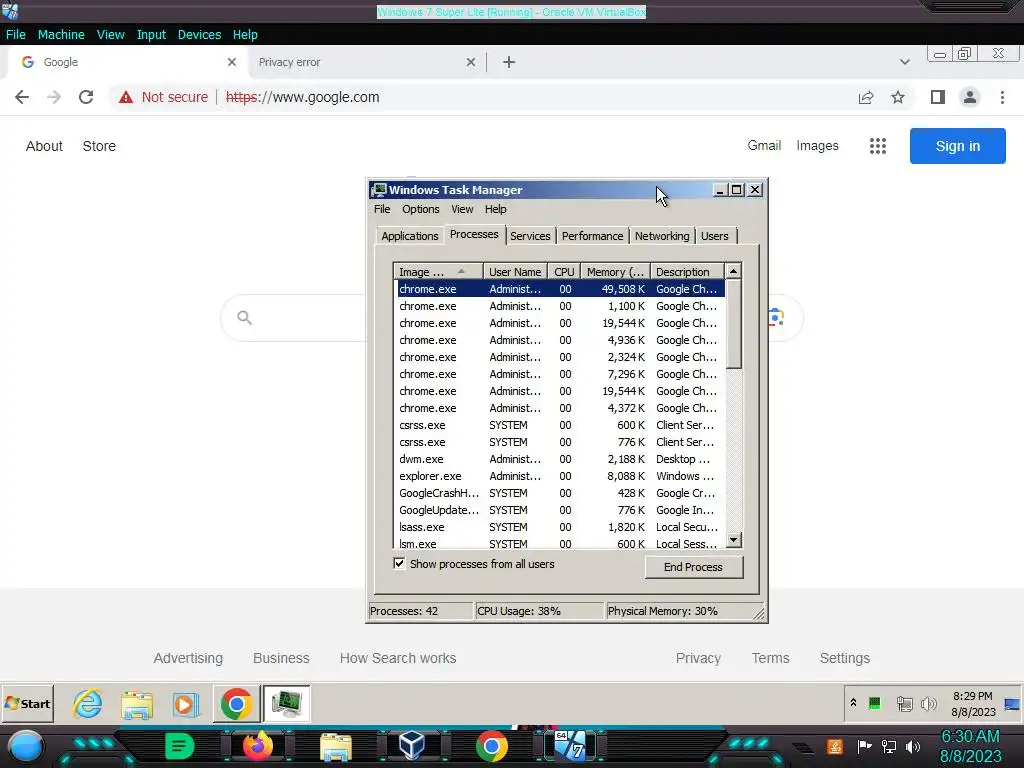Click scroll down arrow in process list
The width and height of the screenshot is (1024, 768).
click(x=733, y=540)
